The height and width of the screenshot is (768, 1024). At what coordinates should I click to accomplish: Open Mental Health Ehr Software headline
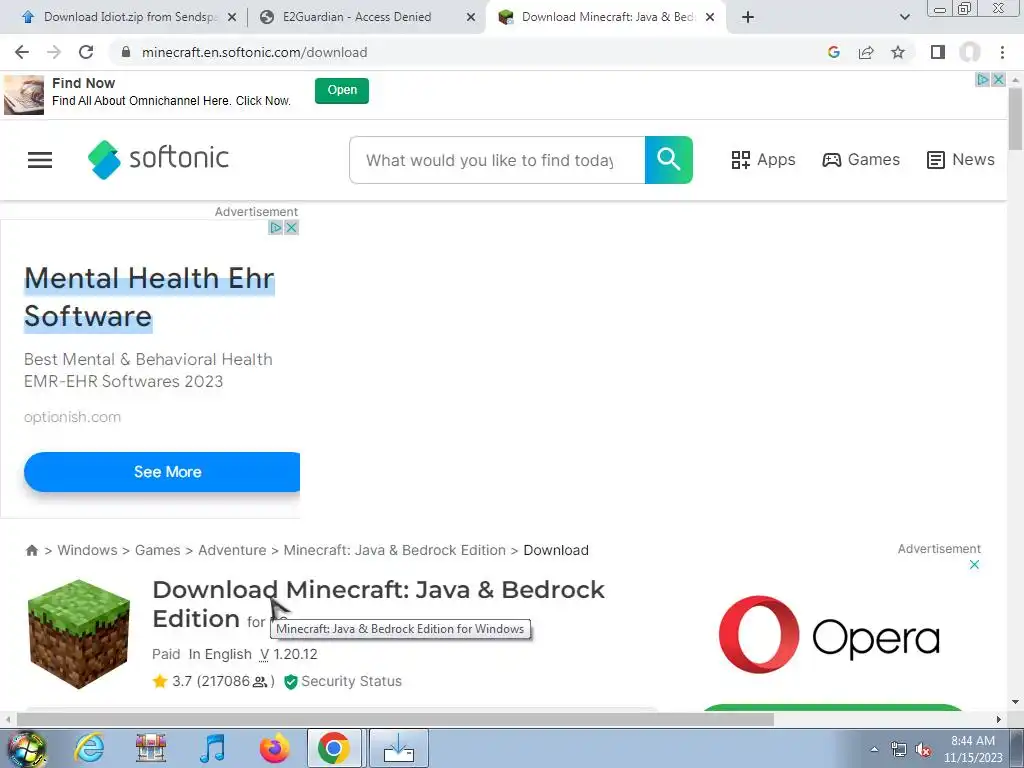tap(149, 297)
